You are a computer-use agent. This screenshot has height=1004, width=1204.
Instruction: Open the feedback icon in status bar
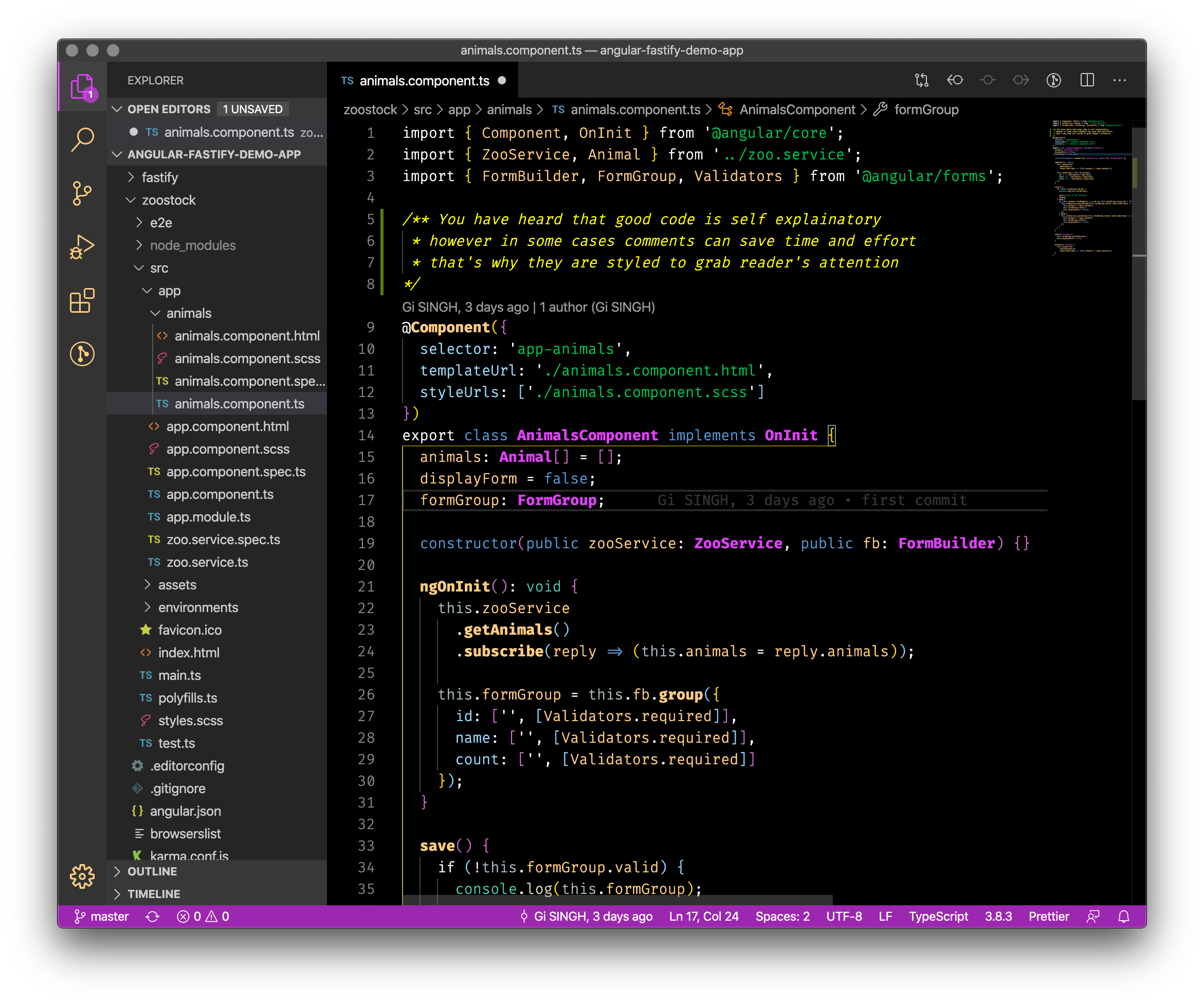tap(1093, 916)
